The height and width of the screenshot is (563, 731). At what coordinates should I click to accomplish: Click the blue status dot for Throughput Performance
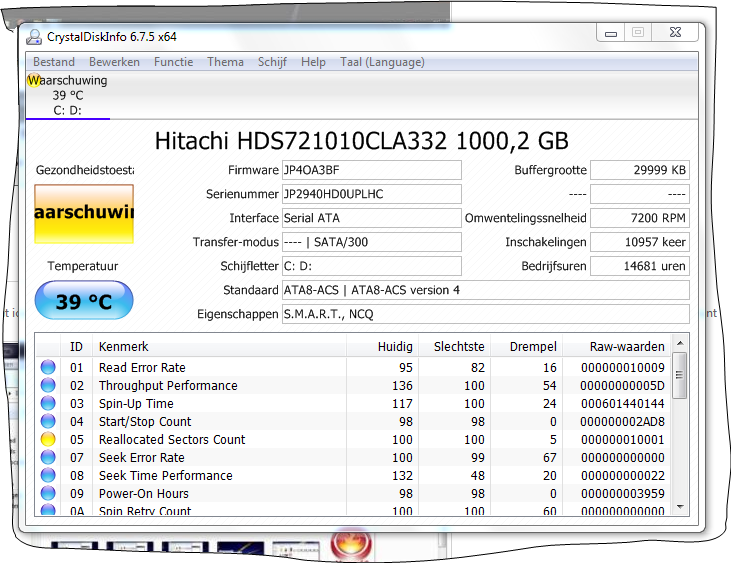[x=48, y=385]
